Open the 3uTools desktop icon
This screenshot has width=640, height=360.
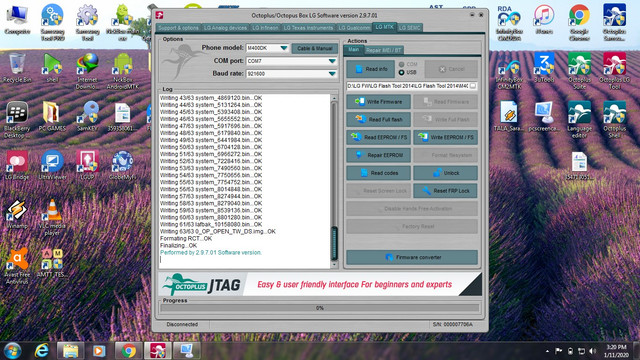[544, 67]
